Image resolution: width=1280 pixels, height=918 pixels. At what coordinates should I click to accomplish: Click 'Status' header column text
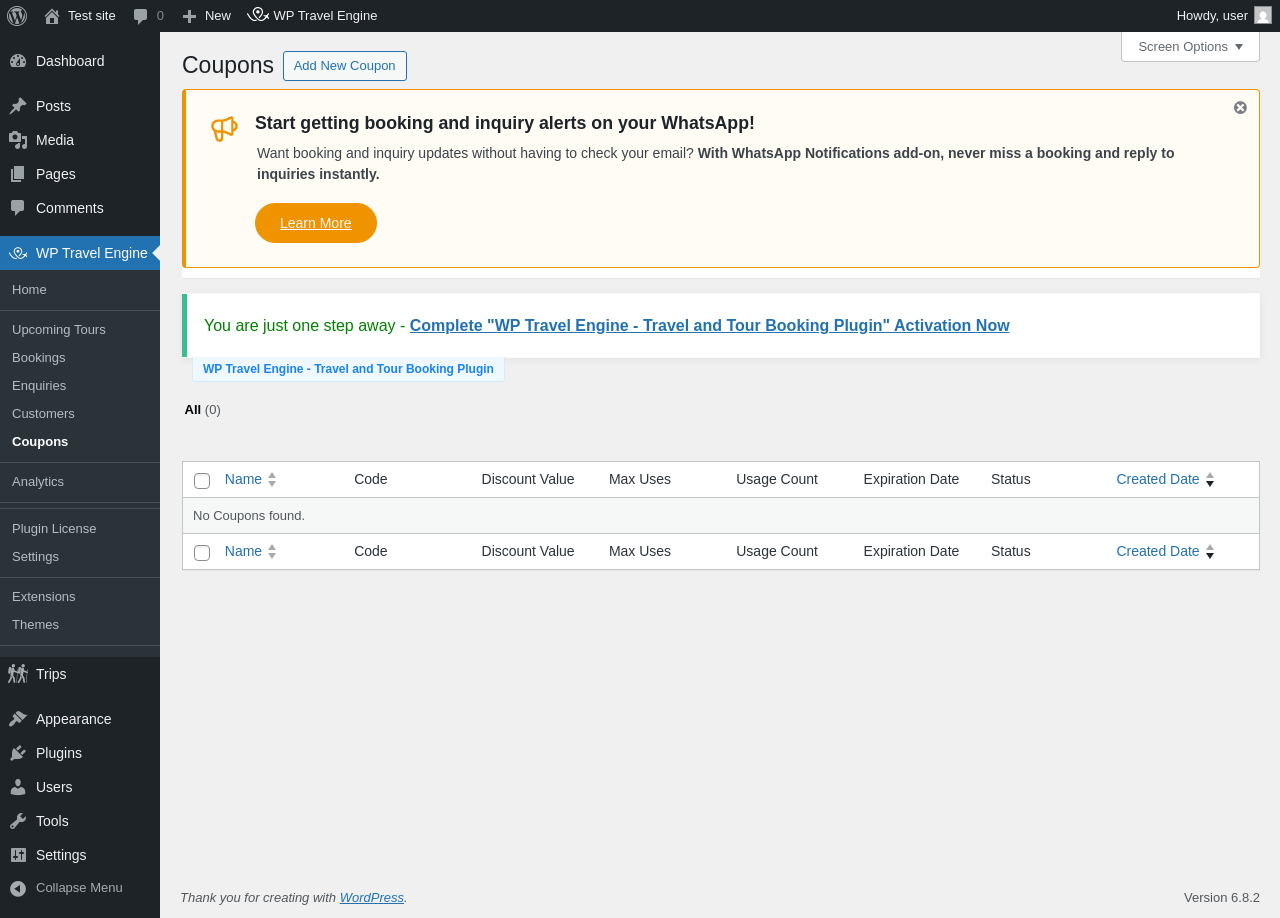[1011, 479]
